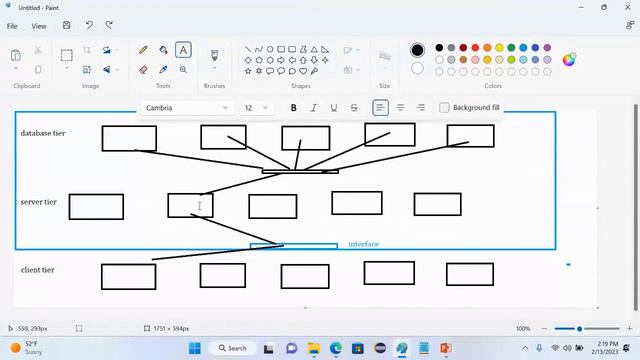Open the weather widget showing 52°F
Screen dimensions: 640x360
pos(27,348)
